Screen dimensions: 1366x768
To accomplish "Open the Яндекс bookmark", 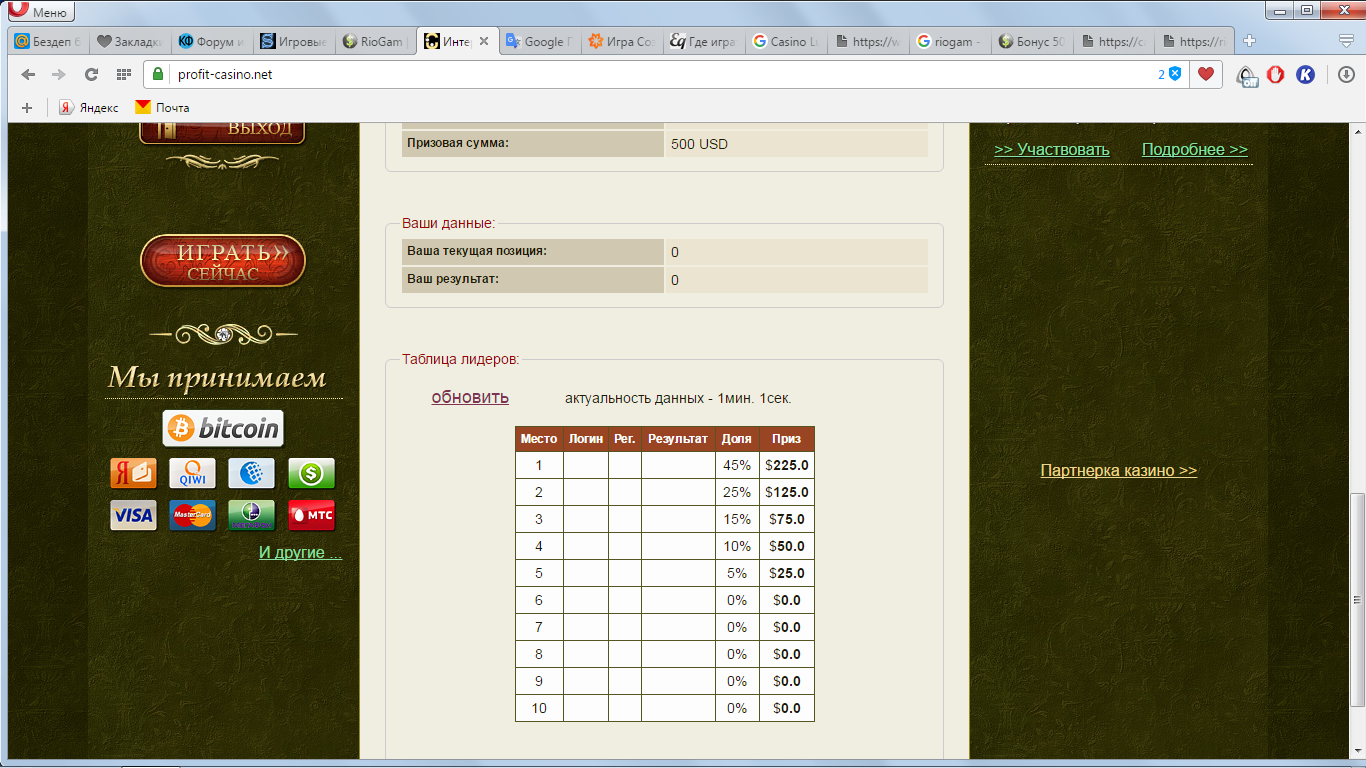I will 89,107.
